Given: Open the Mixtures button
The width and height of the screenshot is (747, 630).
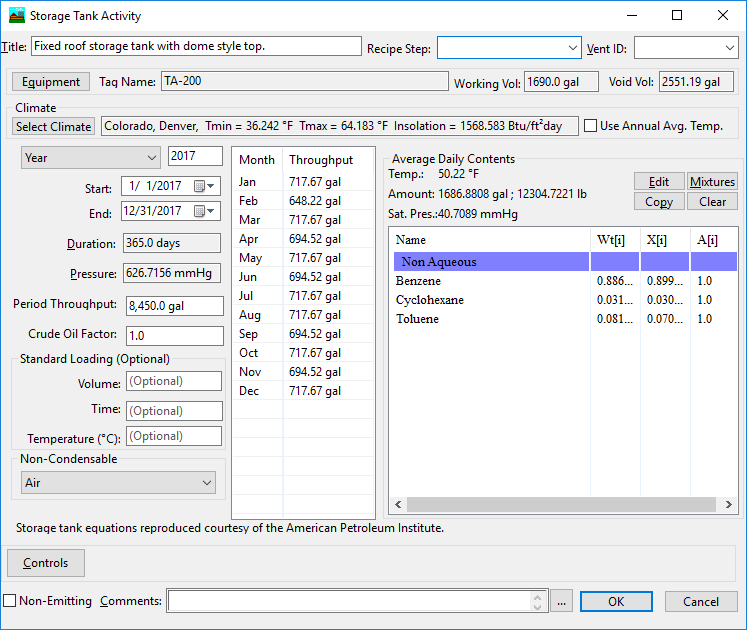Looking at the screenshot, I should tap(712, 182).
